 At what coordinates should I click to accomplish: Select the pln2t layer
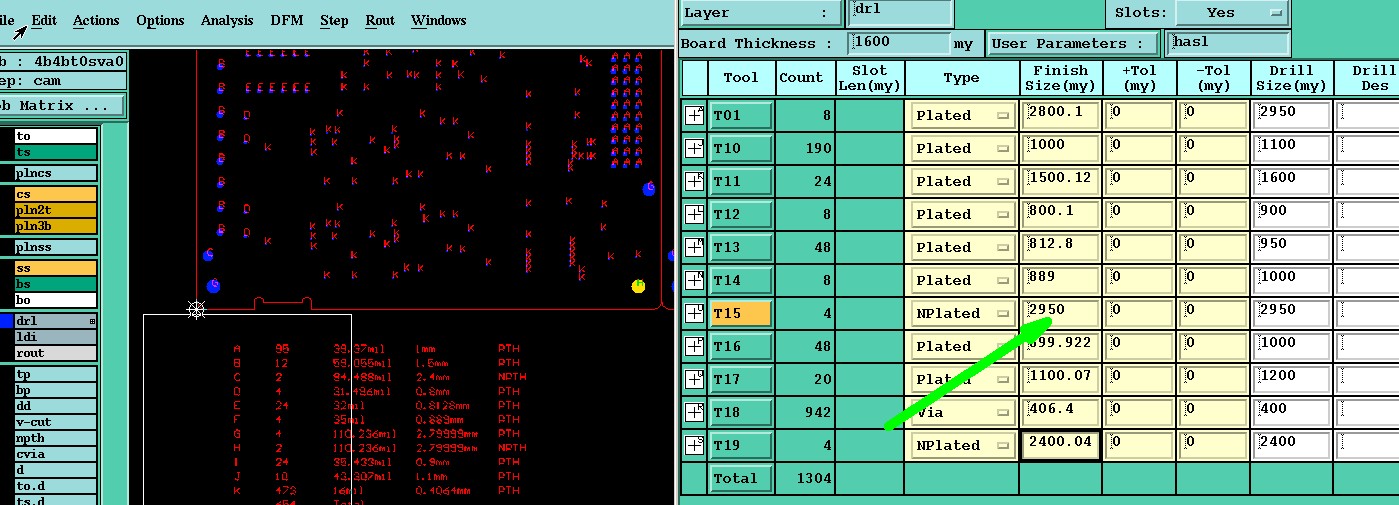point(56,210)
